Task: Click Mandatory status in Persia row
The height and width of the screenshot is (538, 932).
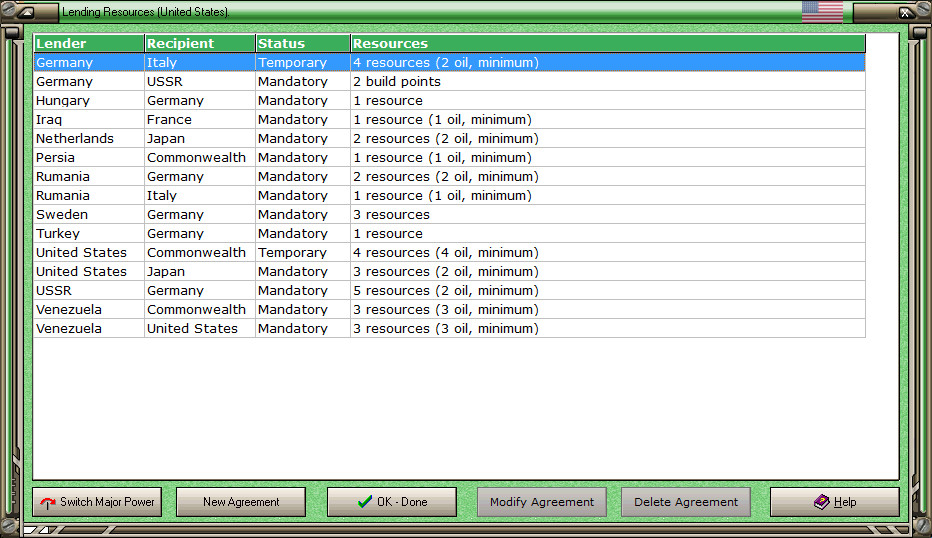Action: (303, 158)
